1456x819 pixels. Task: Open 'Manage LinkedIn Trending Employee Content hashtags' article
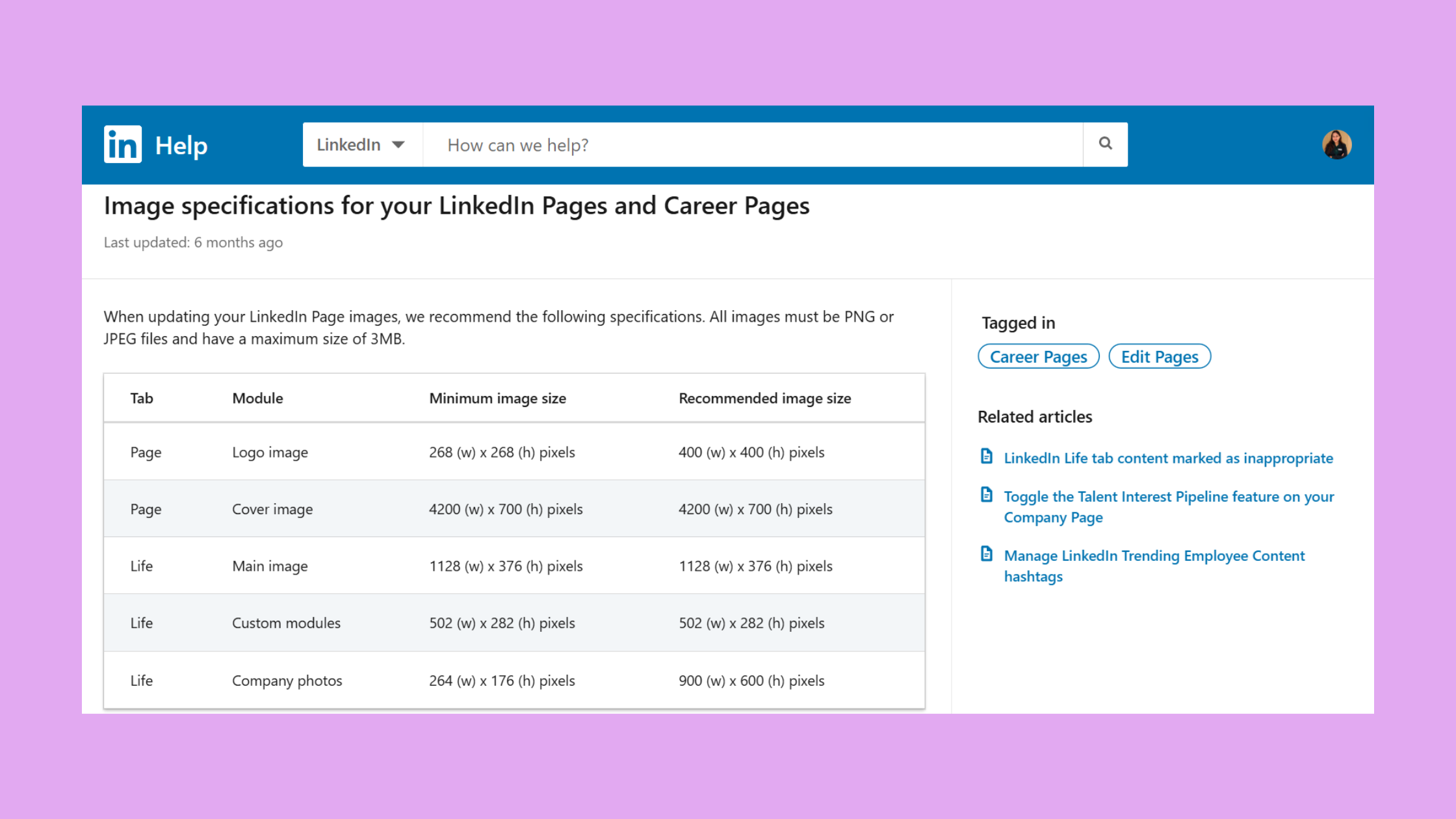point(1154,565)
